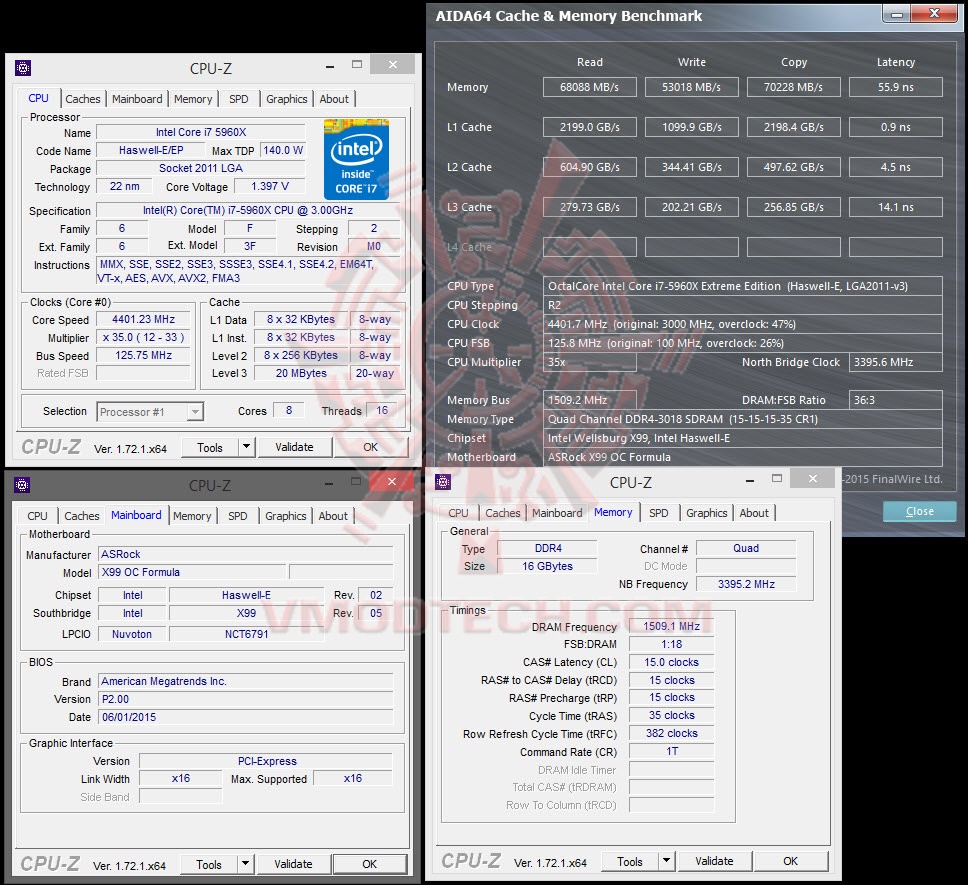Select Graphics tab in top CPU-Z window
This screenshot has width=968, height=885.
[286, 99]
